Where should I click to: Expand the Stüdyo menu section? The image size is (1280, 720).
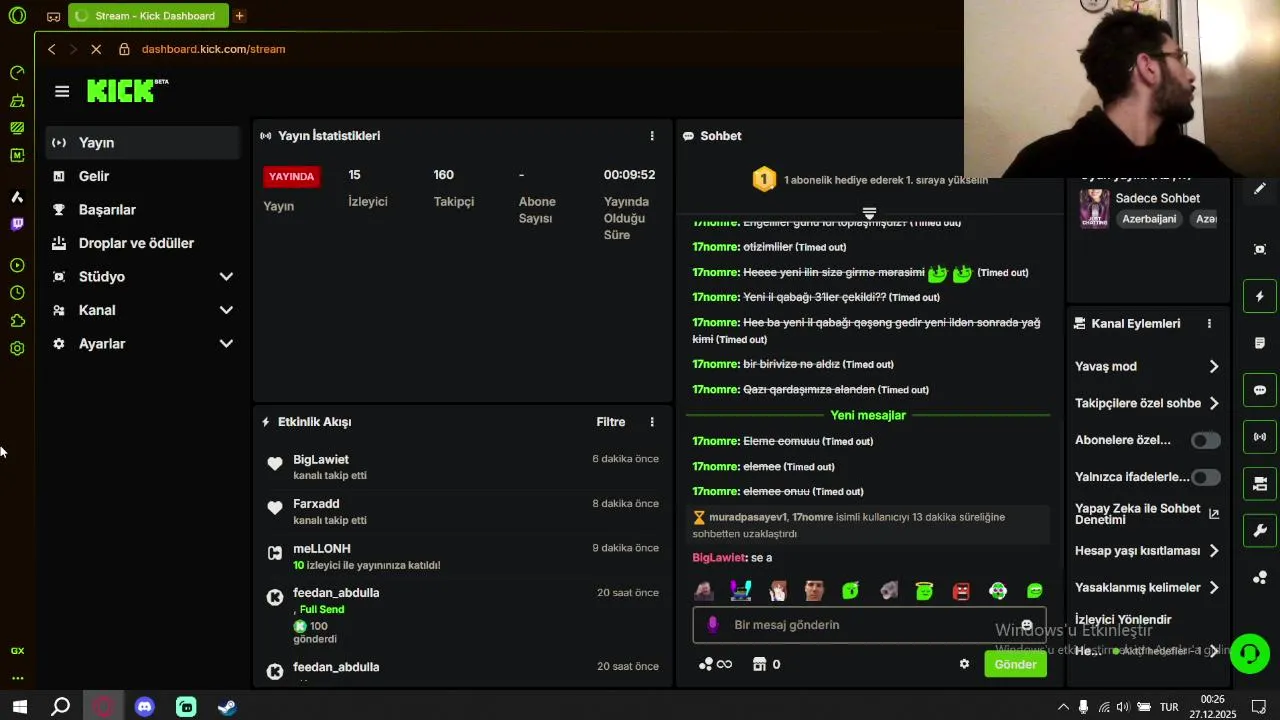coord(143,277)
